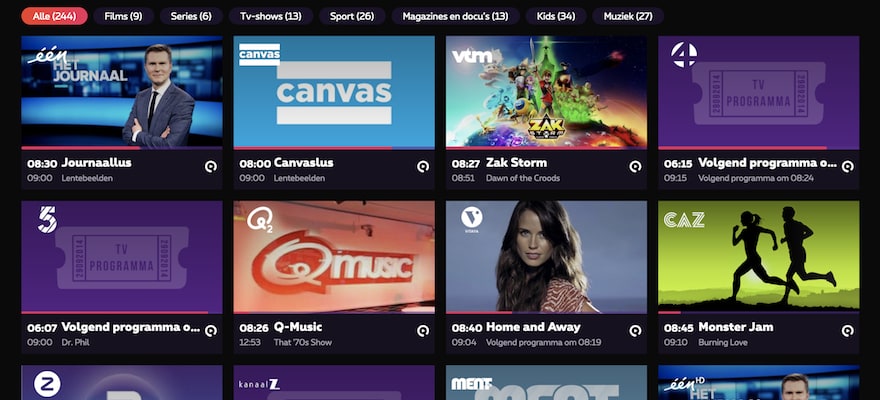Click replay icon beside Home and Away
The width and height of the screenshot is (880, 400).
(x=635, y=331)
